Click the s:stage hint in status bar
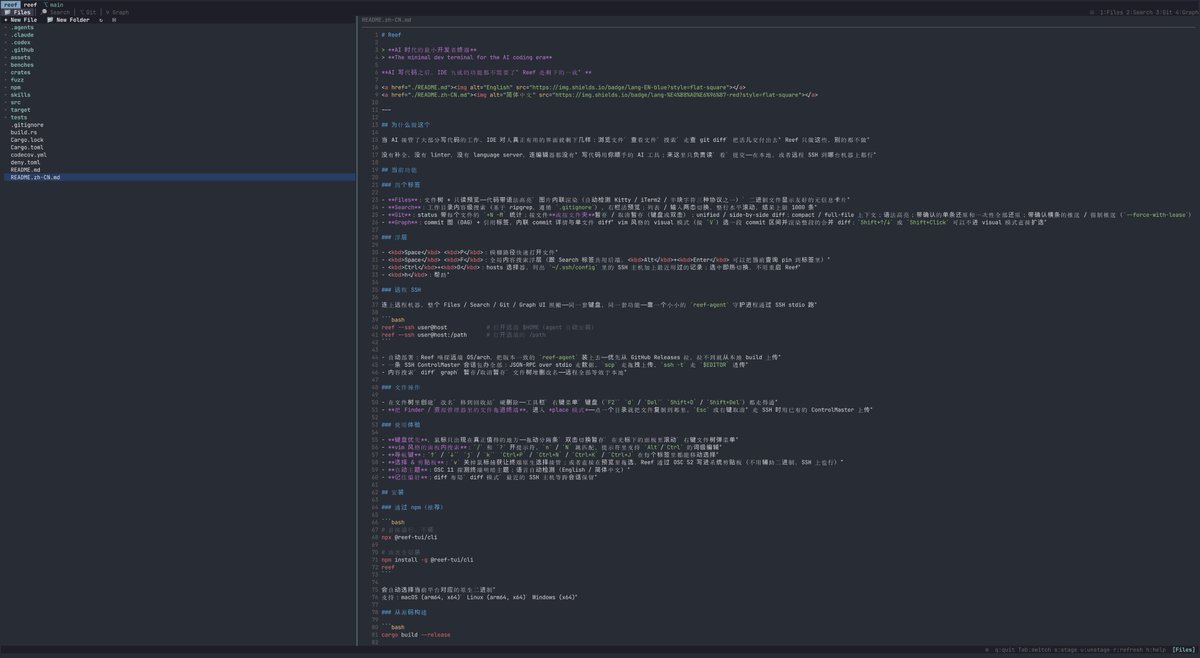Image resolution: width=1200 pixels, height=658 pixels. (x=1066, y=650)
